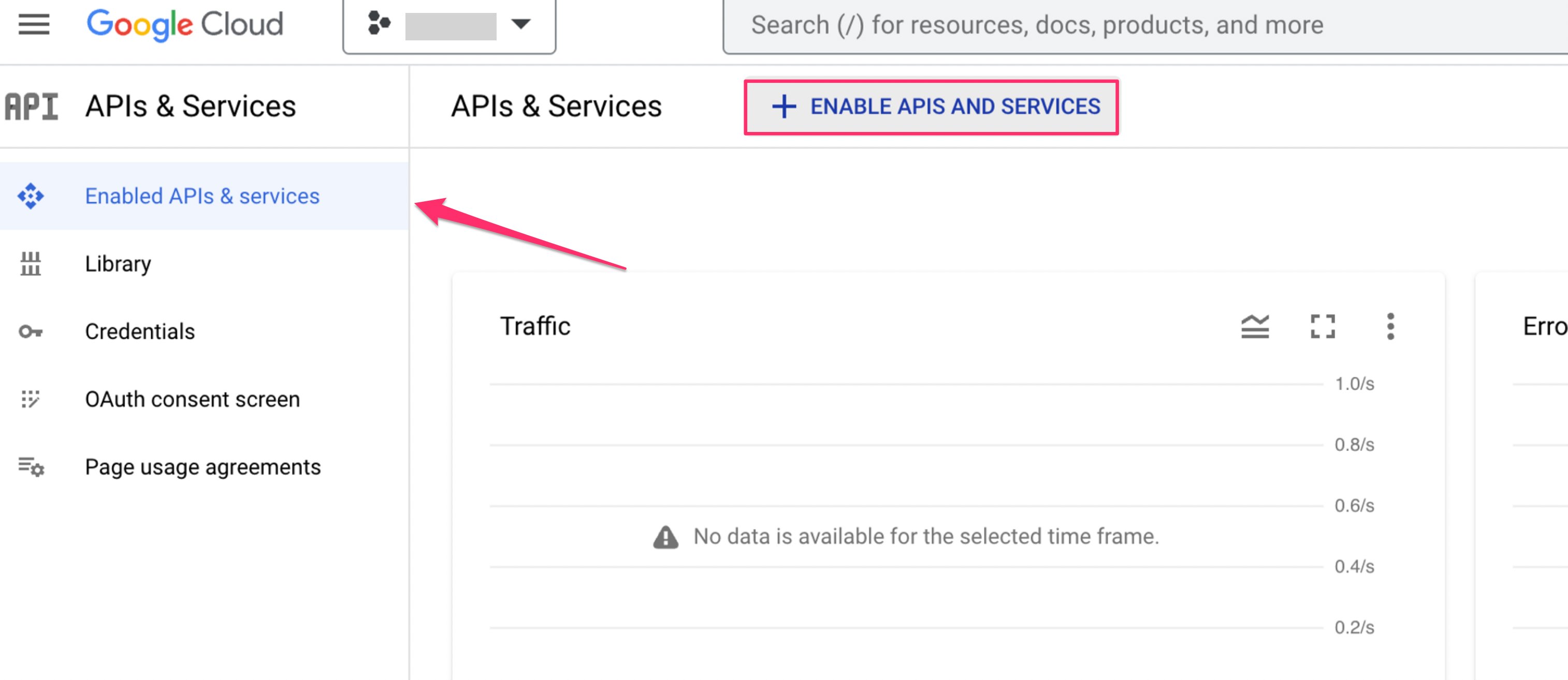
Task: Click the 0.6/s axis label
Action: point(1354,506)
